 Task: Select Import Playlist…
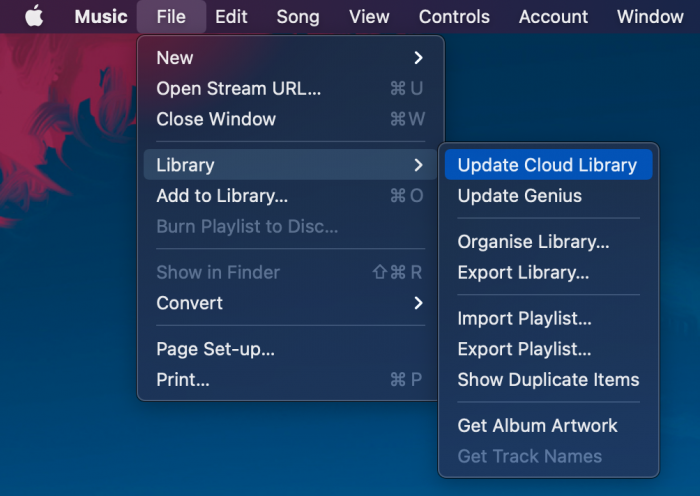(549, 318)
